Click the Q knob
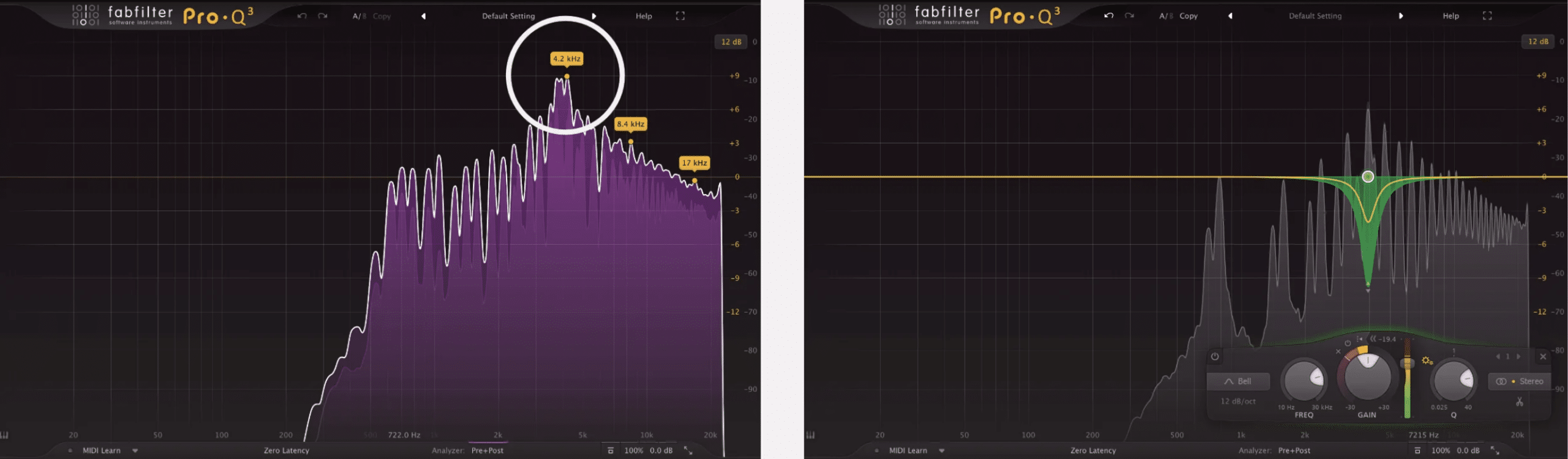1568x459 pixels. pyautogui.click(x=1453, y=380)
